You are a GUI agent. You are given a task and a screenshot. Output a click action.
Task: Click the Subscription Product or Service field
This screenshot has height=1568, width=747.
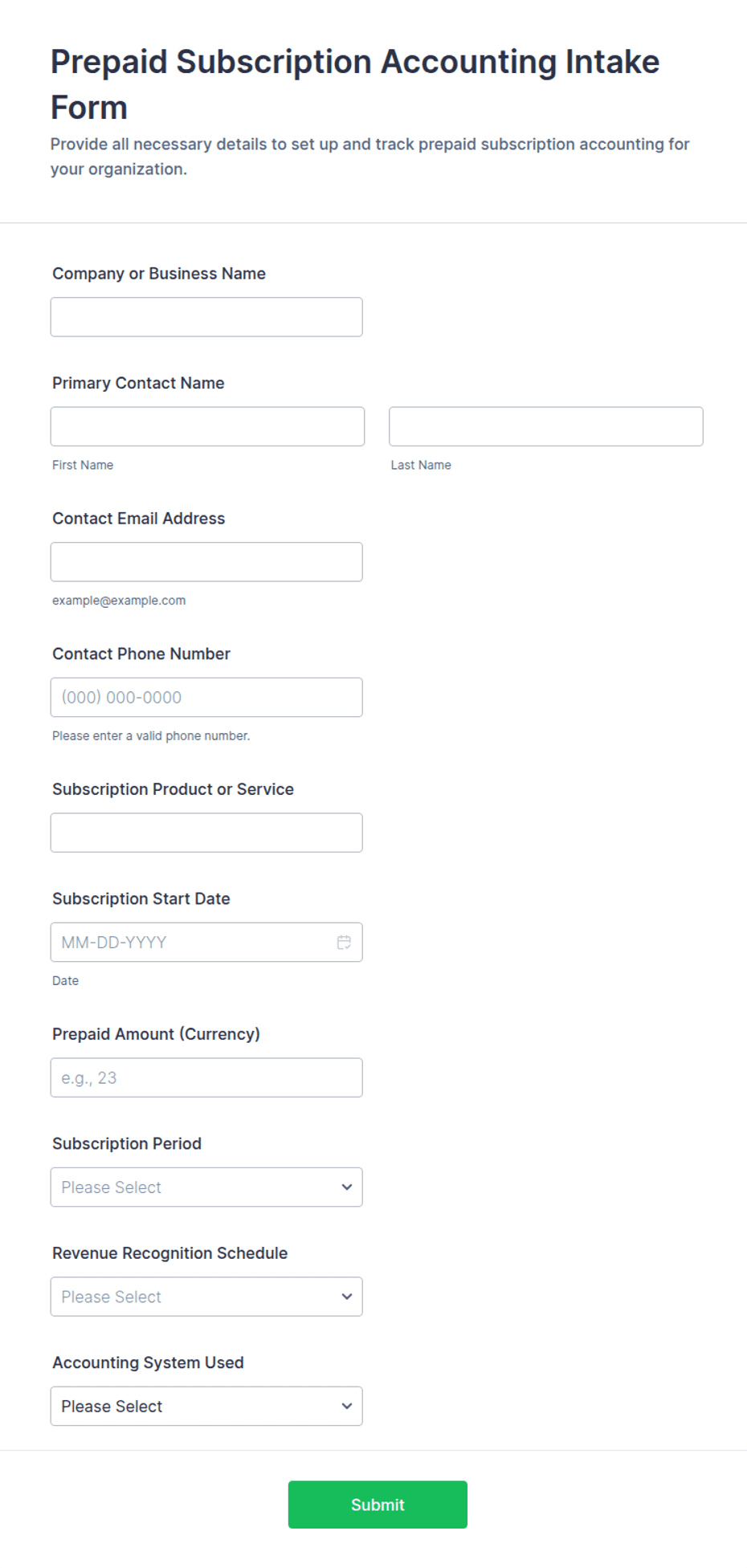(x=206, y=833)
